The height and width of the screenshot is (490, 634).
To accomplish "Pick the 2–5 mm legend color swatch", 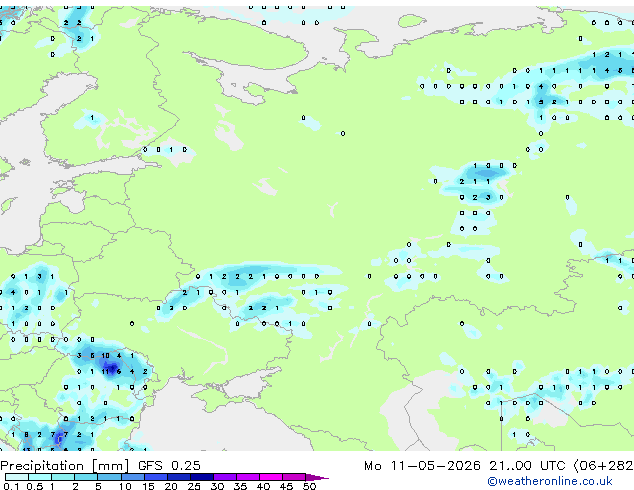I will [86, 477].
